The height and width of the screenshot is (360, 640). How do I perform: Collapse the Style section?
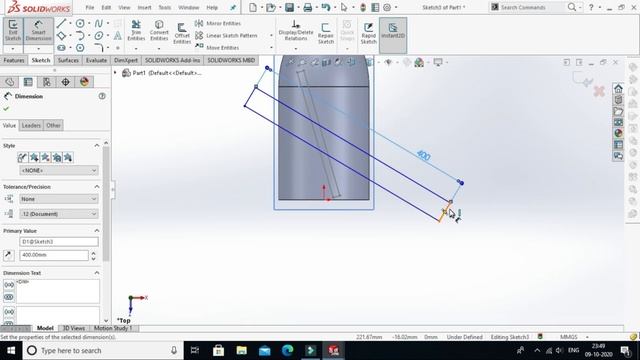click(x=97, y=146)
